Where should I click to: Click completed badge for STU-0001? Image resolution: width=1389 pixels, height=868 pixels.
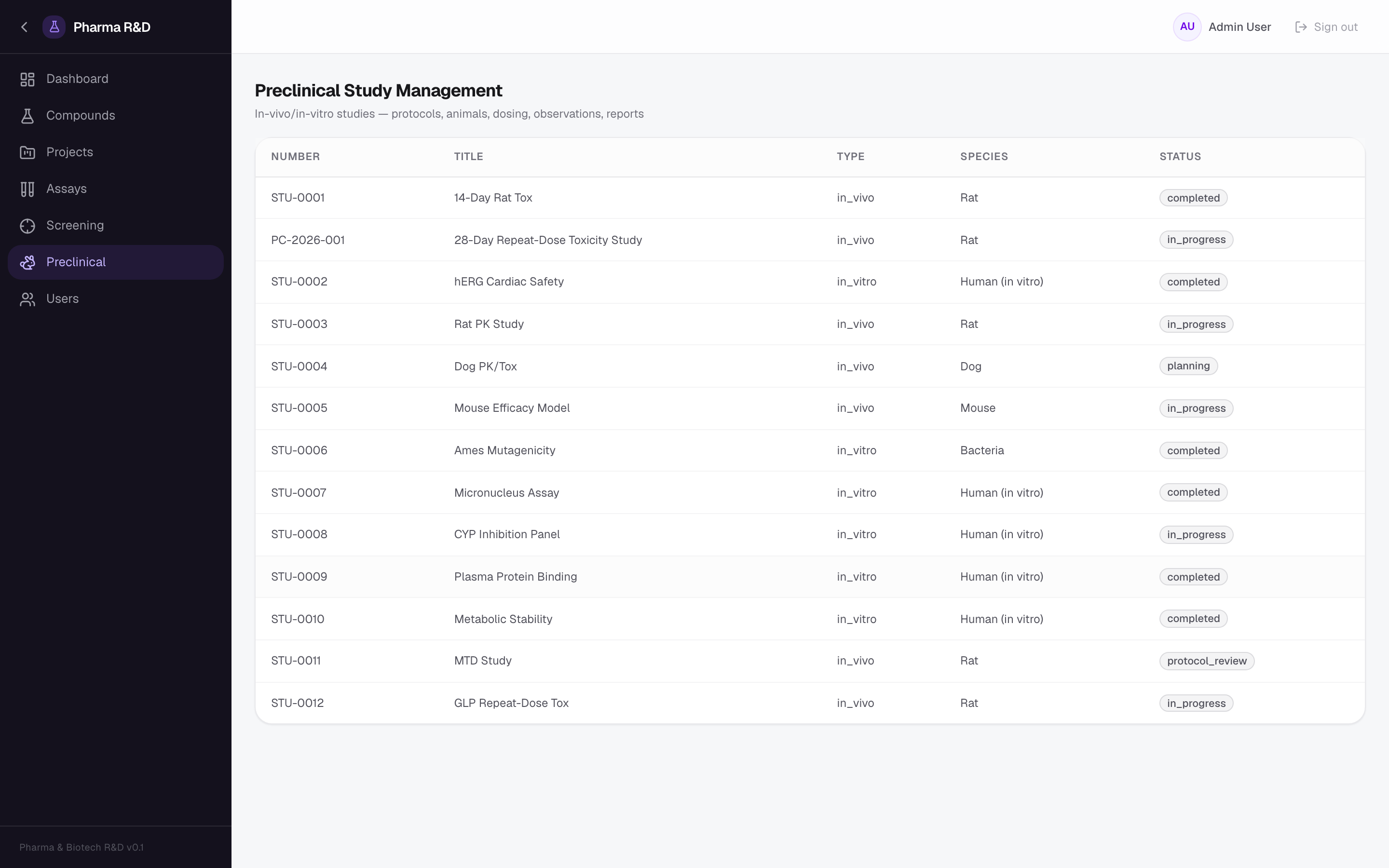tap(1193, 198)
